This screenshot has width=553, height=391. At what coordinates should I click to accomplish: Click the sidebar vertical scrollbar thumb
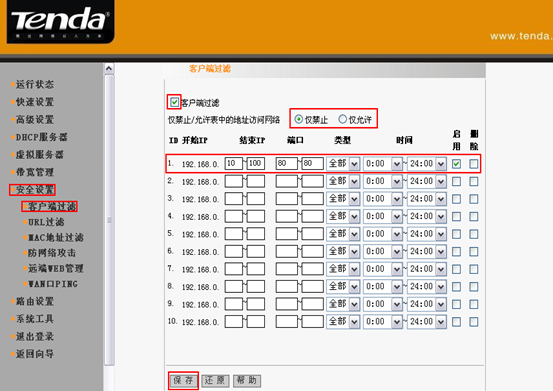[x=109, y=220]
